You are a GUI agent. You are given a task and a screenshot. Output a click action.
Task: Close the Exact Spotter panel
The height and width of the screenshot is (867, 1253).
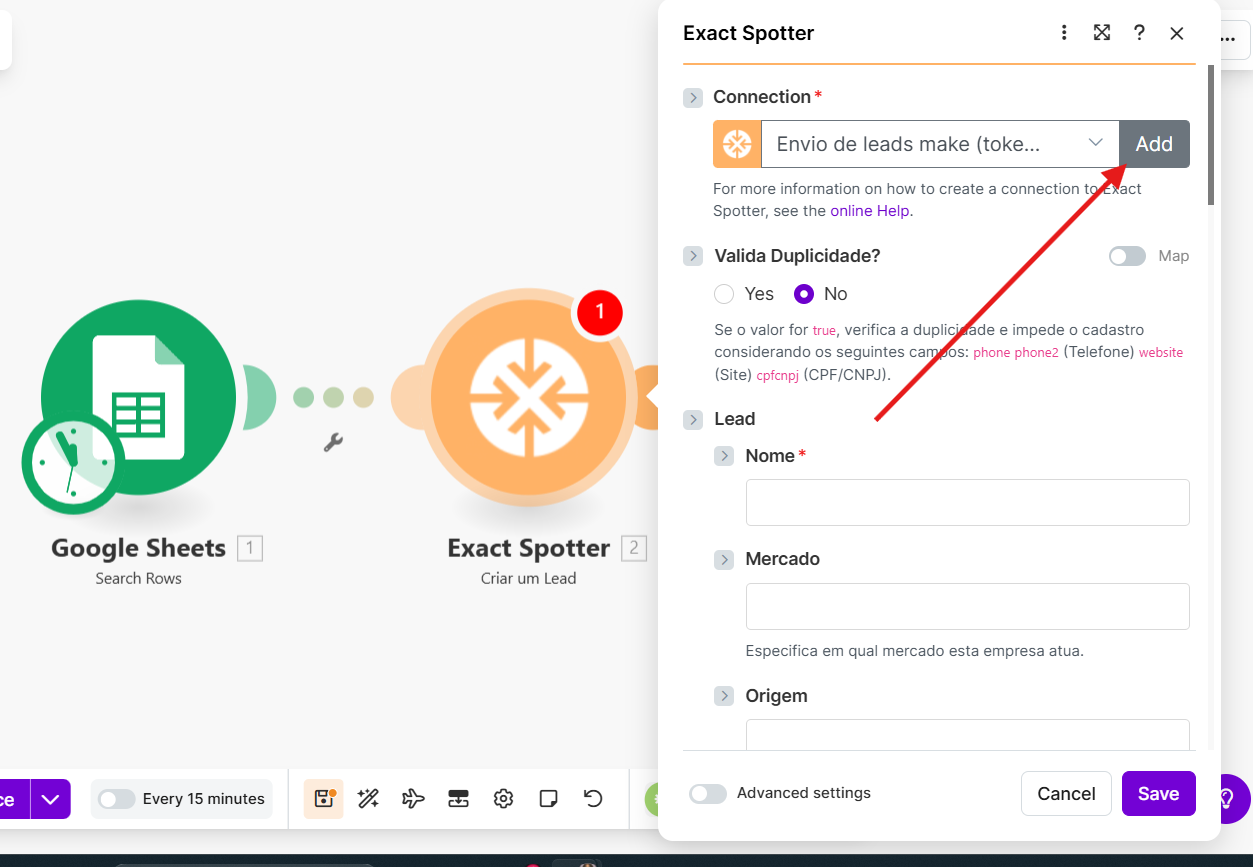pyautogui.click(x=1177, y=33)
